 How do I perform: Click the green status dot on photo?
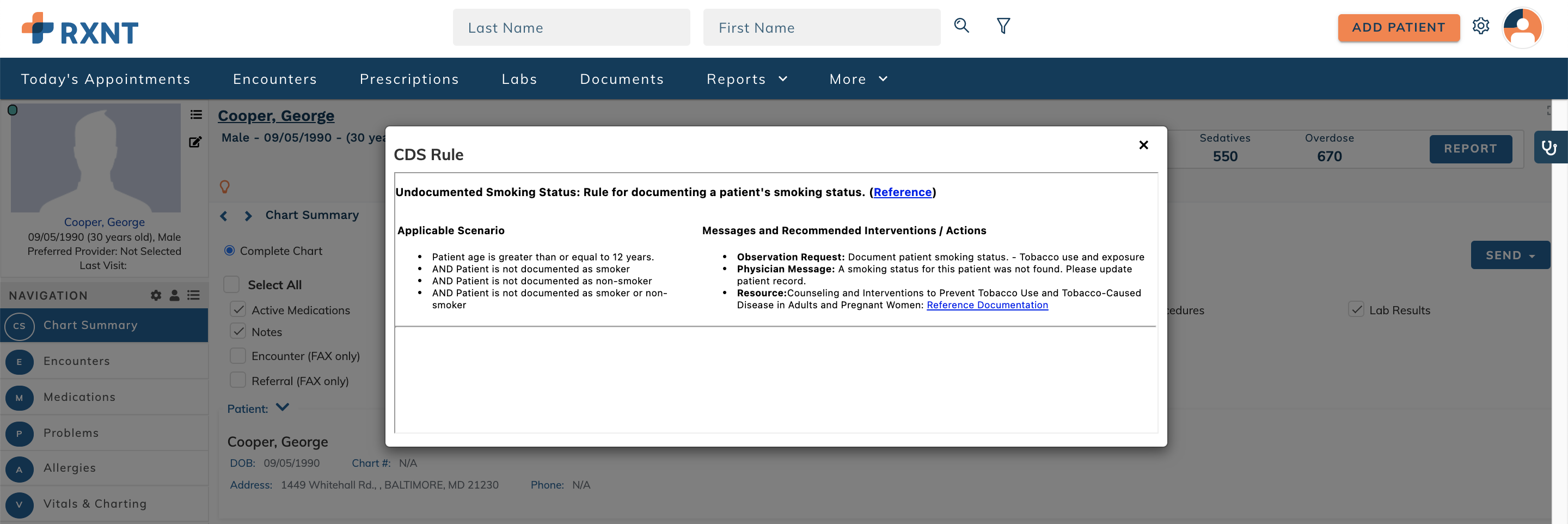12,110
